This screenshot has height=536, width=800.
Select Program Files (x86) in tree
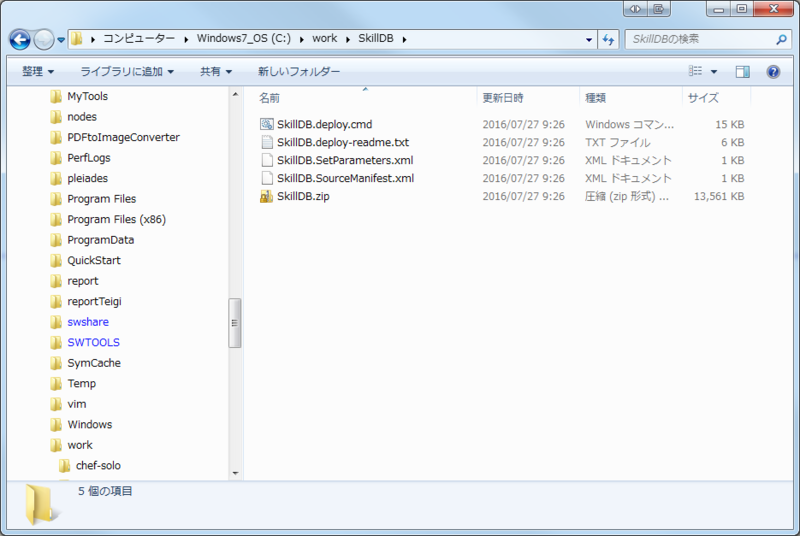point(116,219)
